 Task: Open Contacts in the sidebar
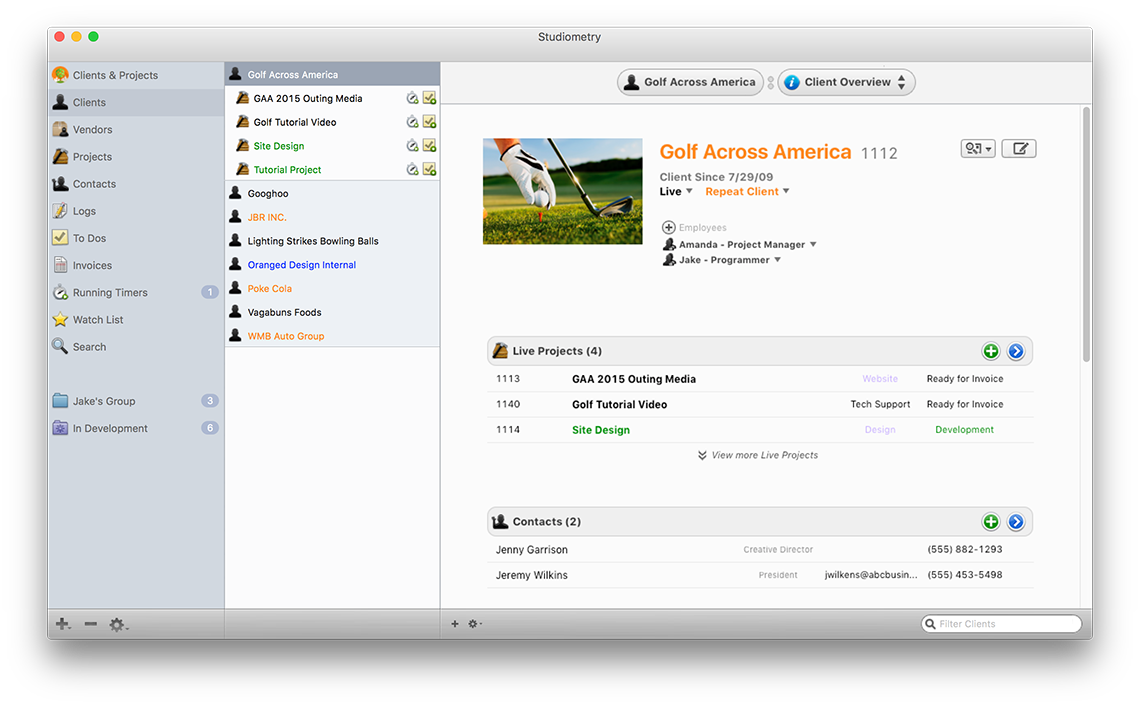[x=136, y=184]
